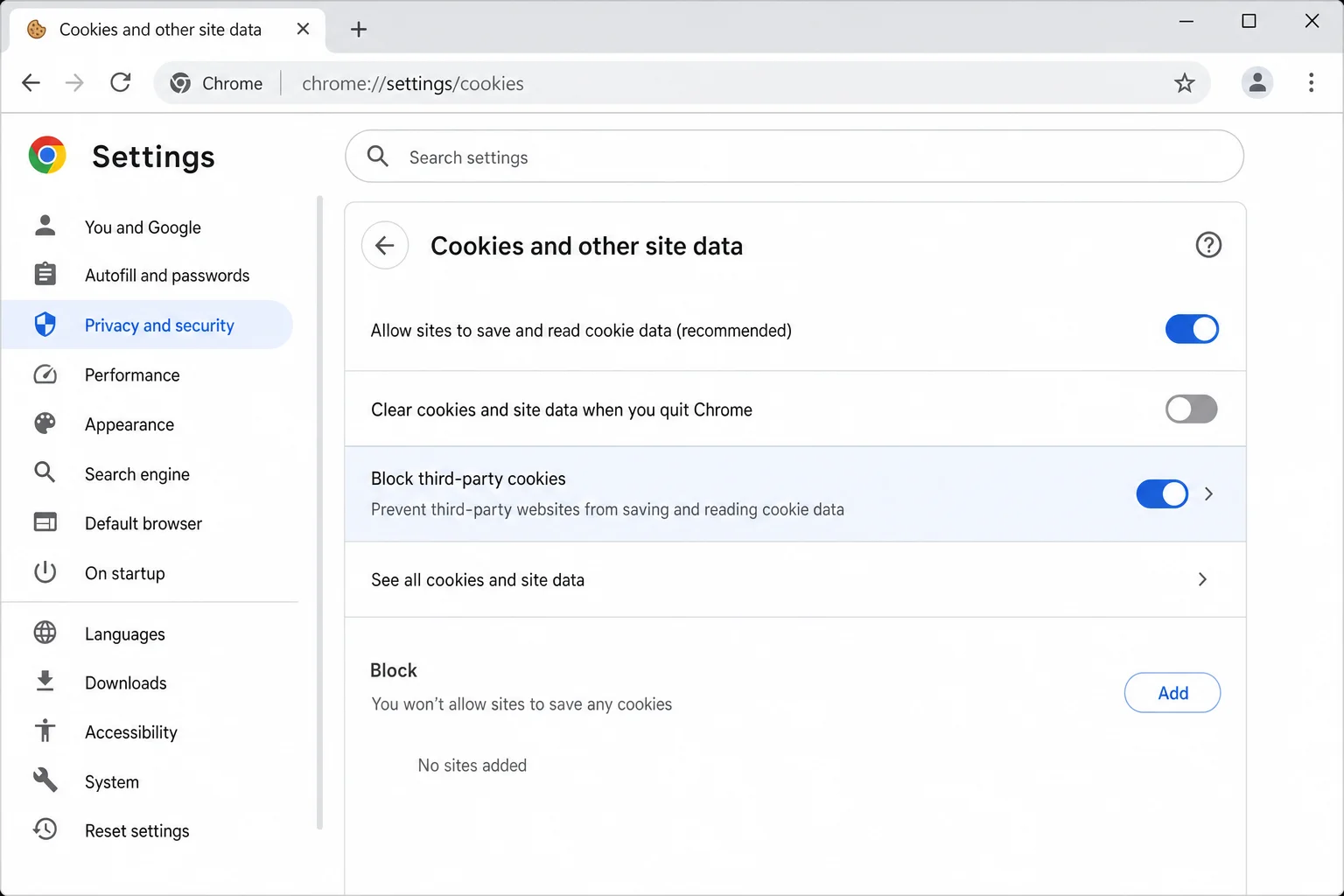Go to Downloads settings
1344x896 pixels.
coord(147,682)
